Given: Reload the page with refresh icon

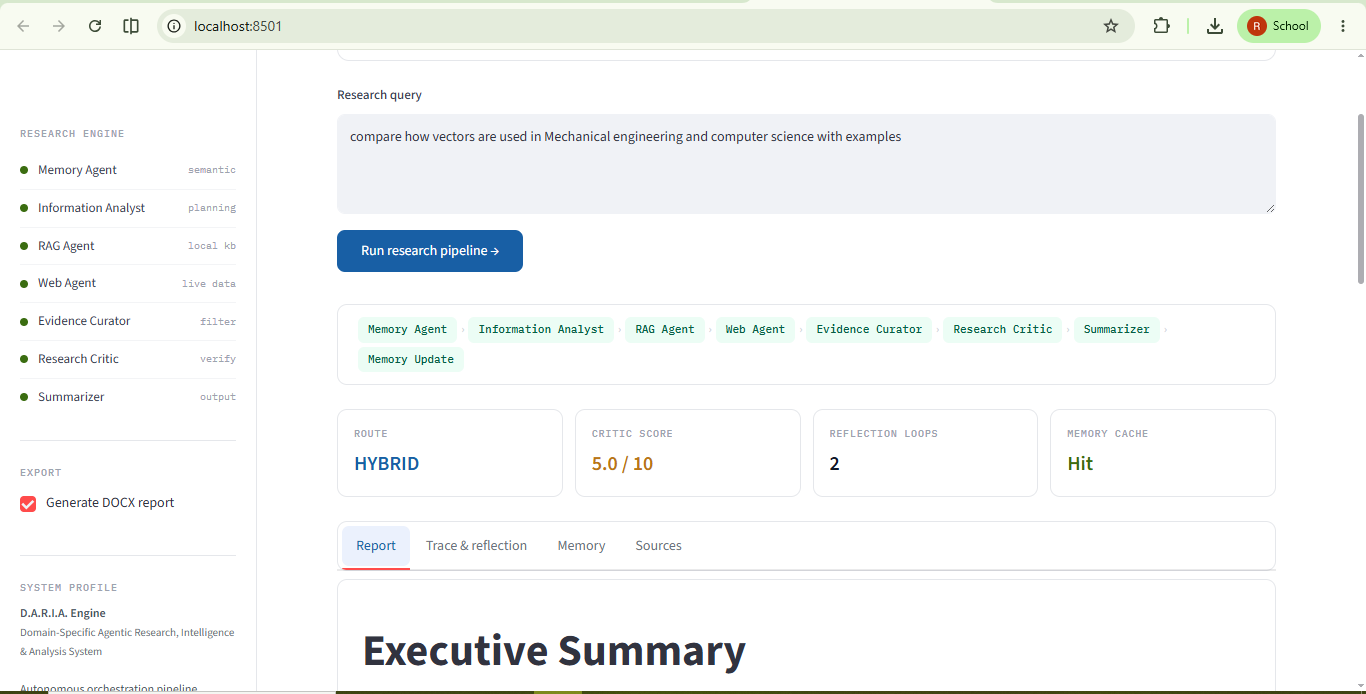Looking at the screenshot, I should 95,26.
